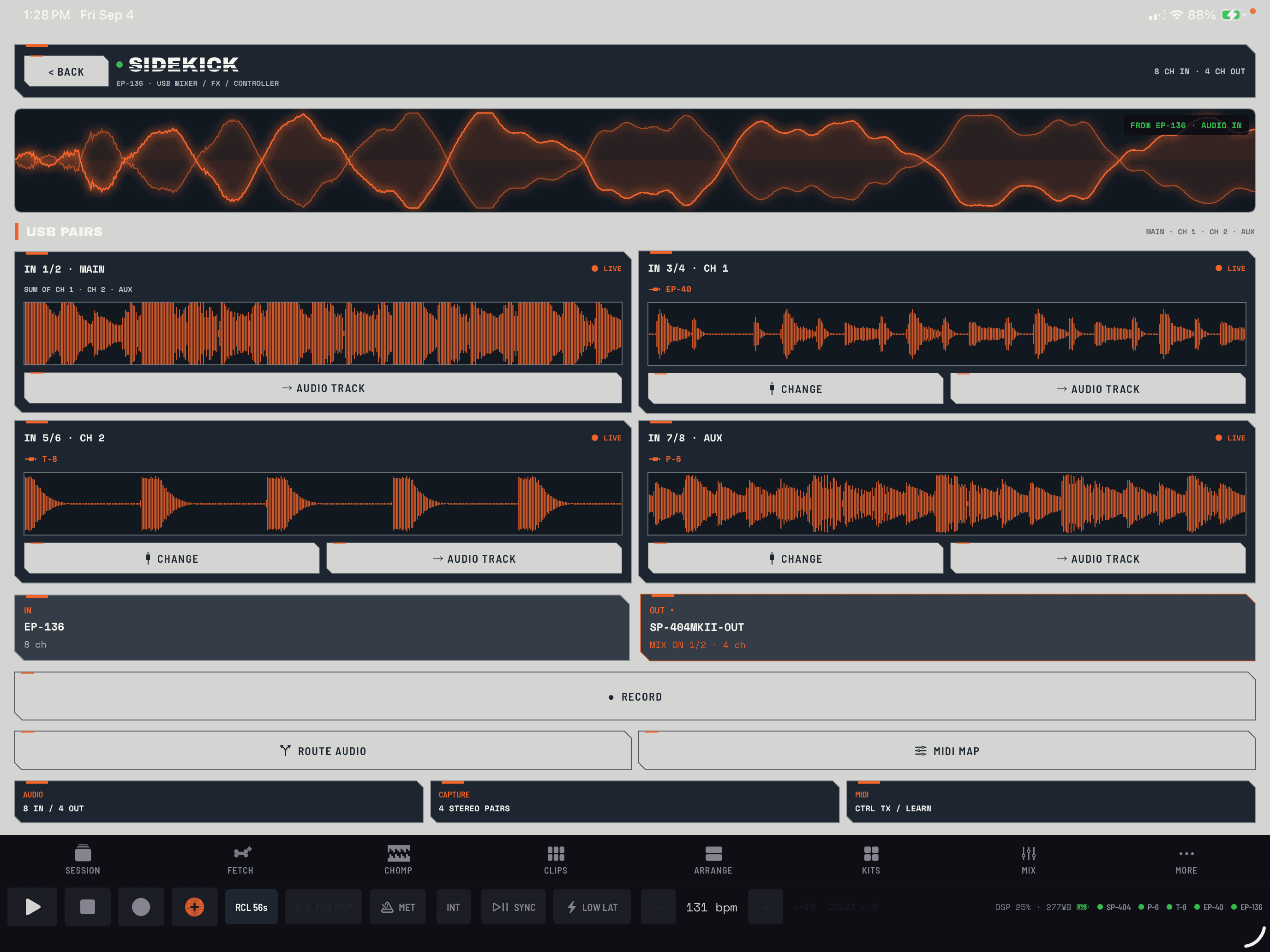Click the EP-40 source label with plug icon
The image size is (1270, 952).
(670, 289)
